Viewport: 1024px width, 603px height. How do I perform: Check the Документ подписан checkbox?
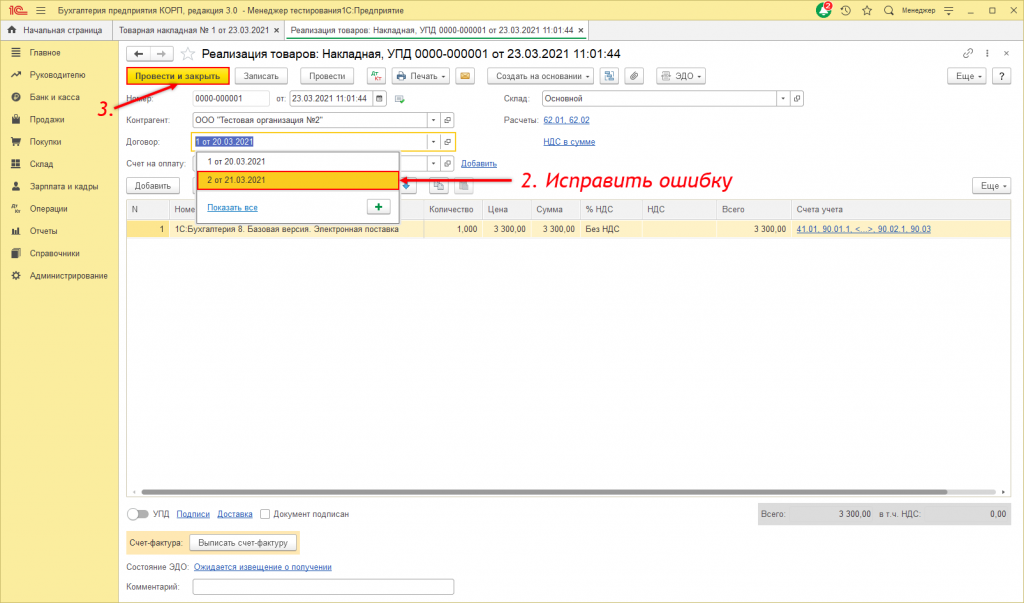click(x=265, y=514)
